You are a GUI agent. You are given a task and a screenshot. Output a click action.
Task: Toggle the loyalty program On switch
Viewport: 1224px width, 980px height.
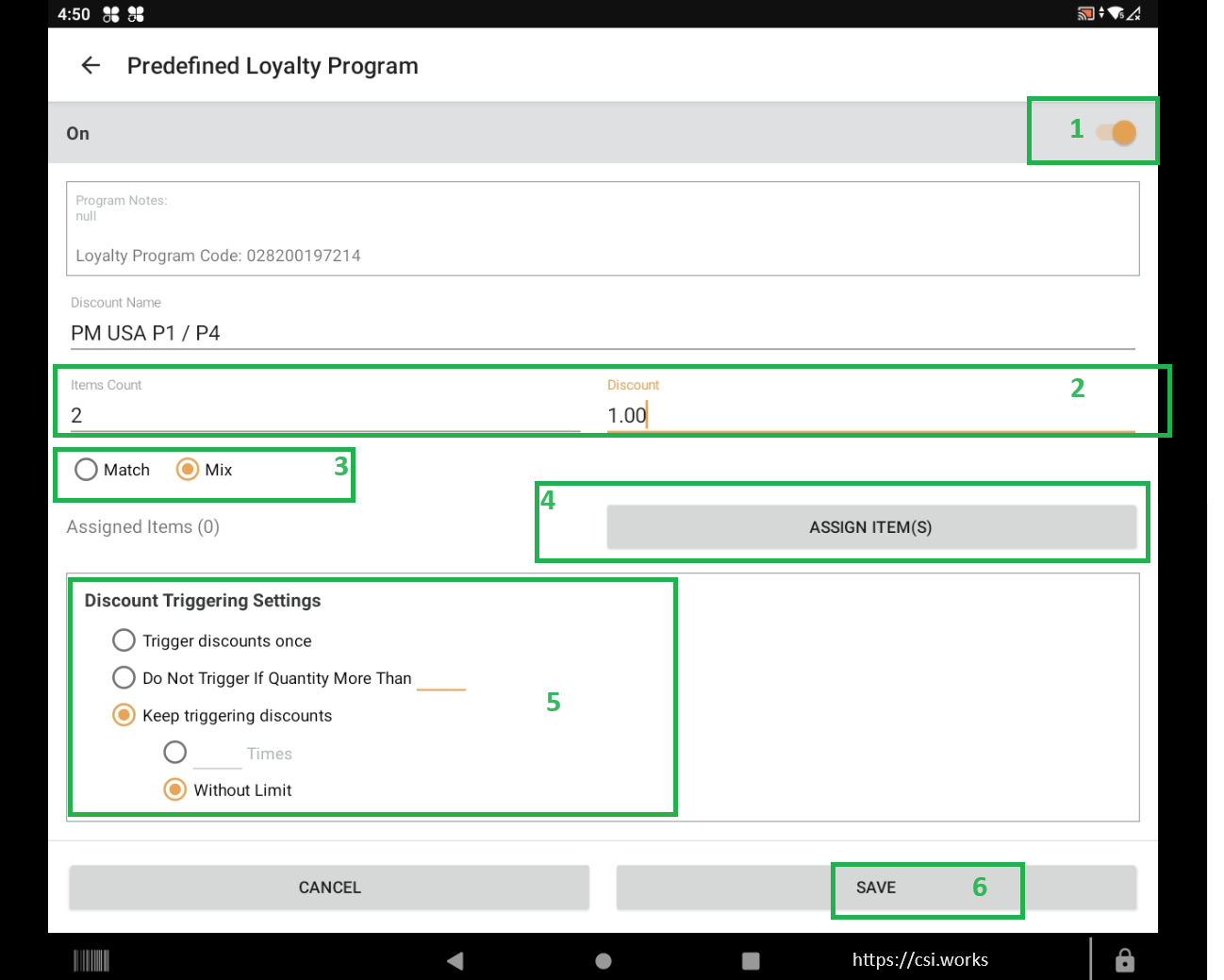pyautogui.click(x=1116, y=133)
